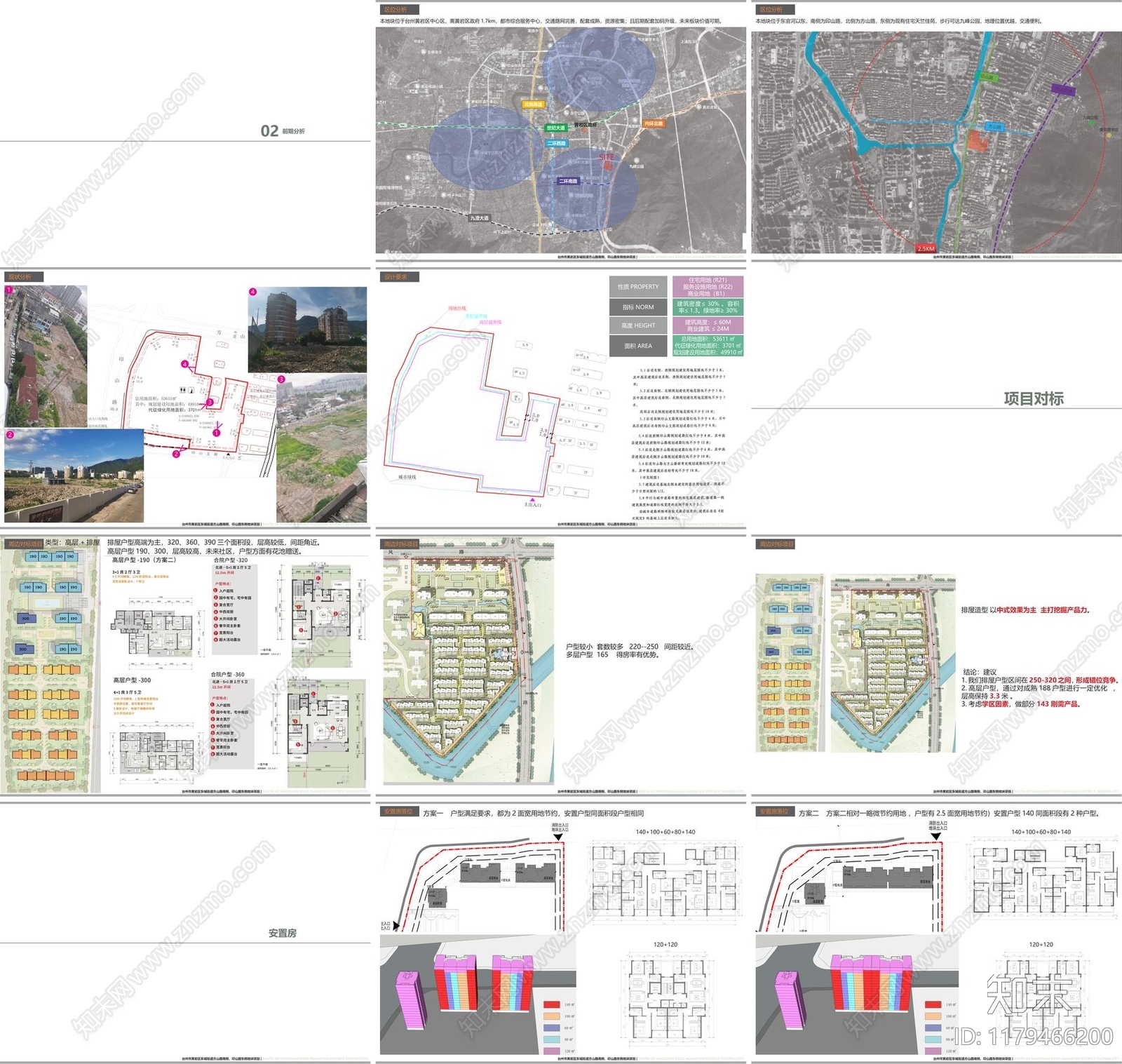The image size is (1122, 1064).
Task: Click the red 140㎡ legend swatch in 方案一
Action: point(553,1005)
